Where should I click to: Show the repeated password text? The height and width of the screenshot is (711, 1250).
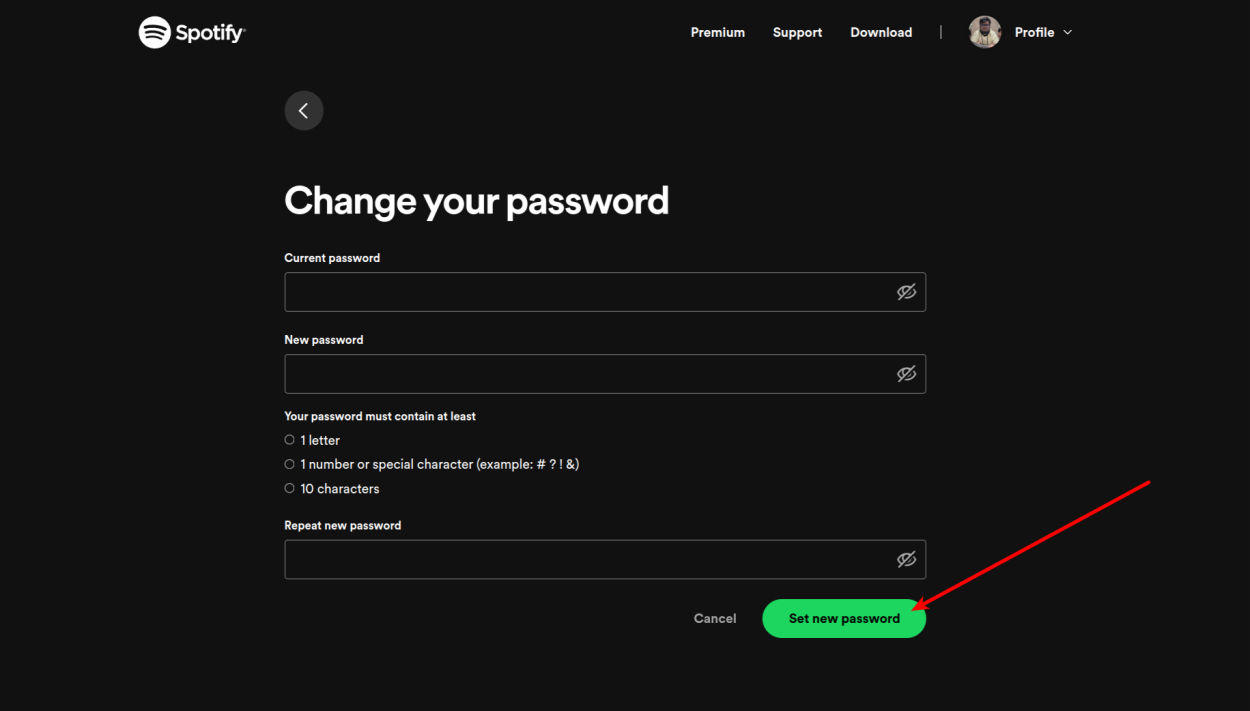[x=906, y=559]
